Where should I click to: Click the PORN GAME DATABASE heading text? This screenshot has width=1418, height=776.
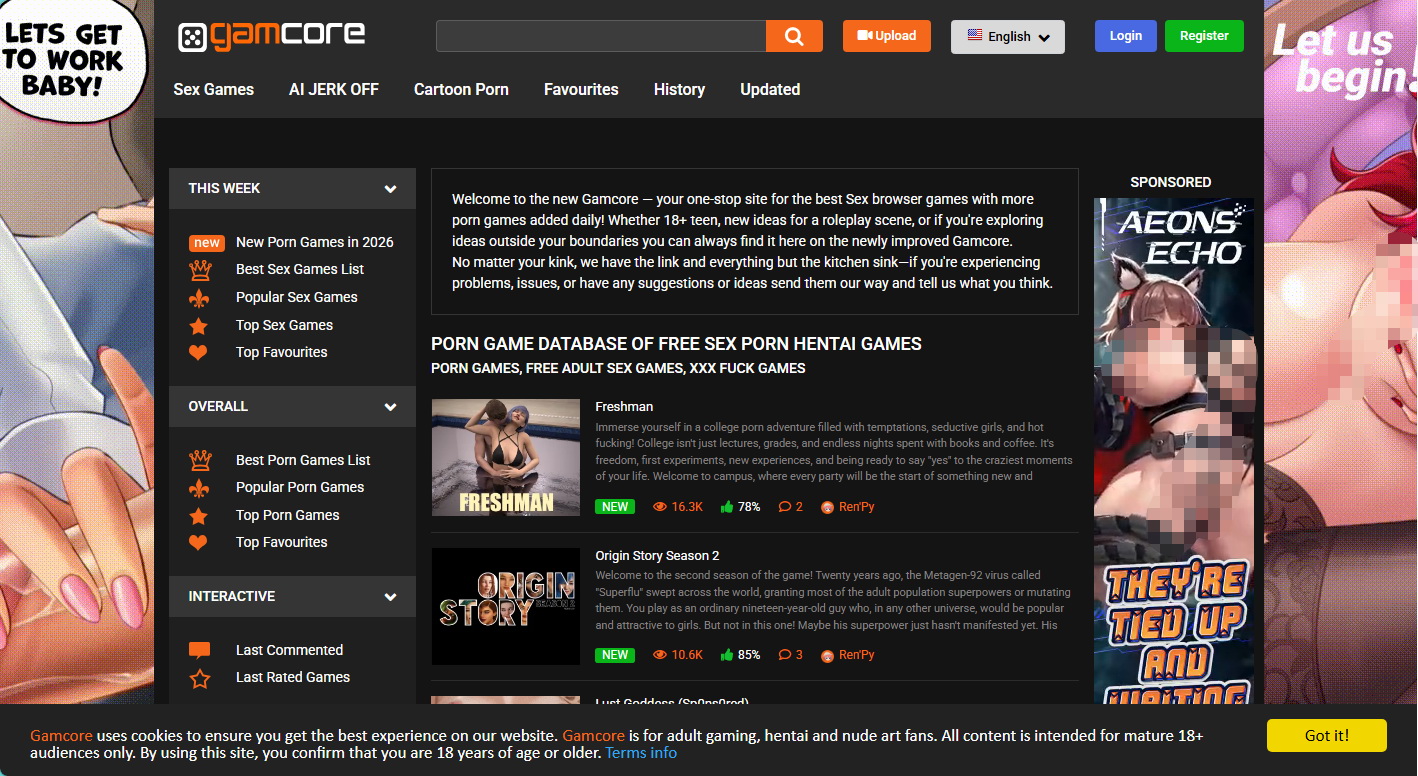coord(676,344)
